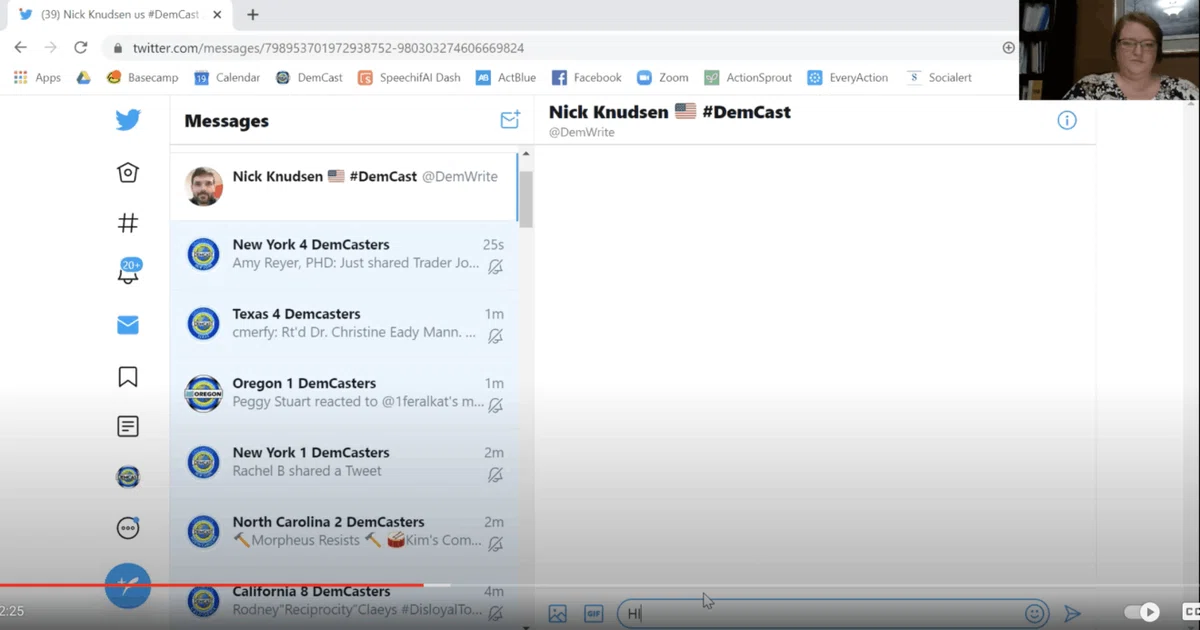
Task: Add a photo to the message
Action: pyautogui.click(x=558, y=614)
